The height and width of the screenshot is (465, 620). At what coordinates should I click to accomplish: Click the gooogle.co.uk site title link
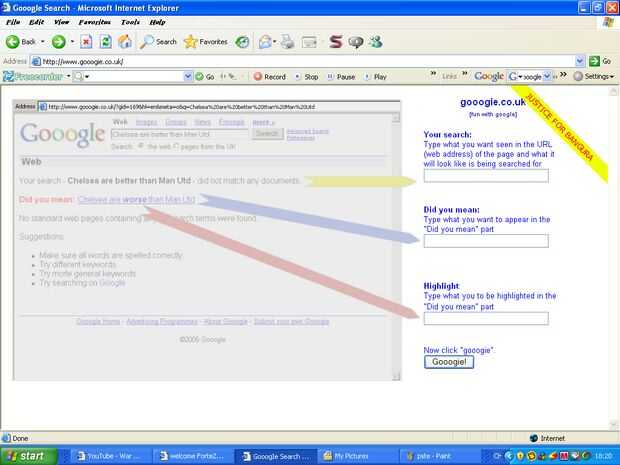[493, 102]
